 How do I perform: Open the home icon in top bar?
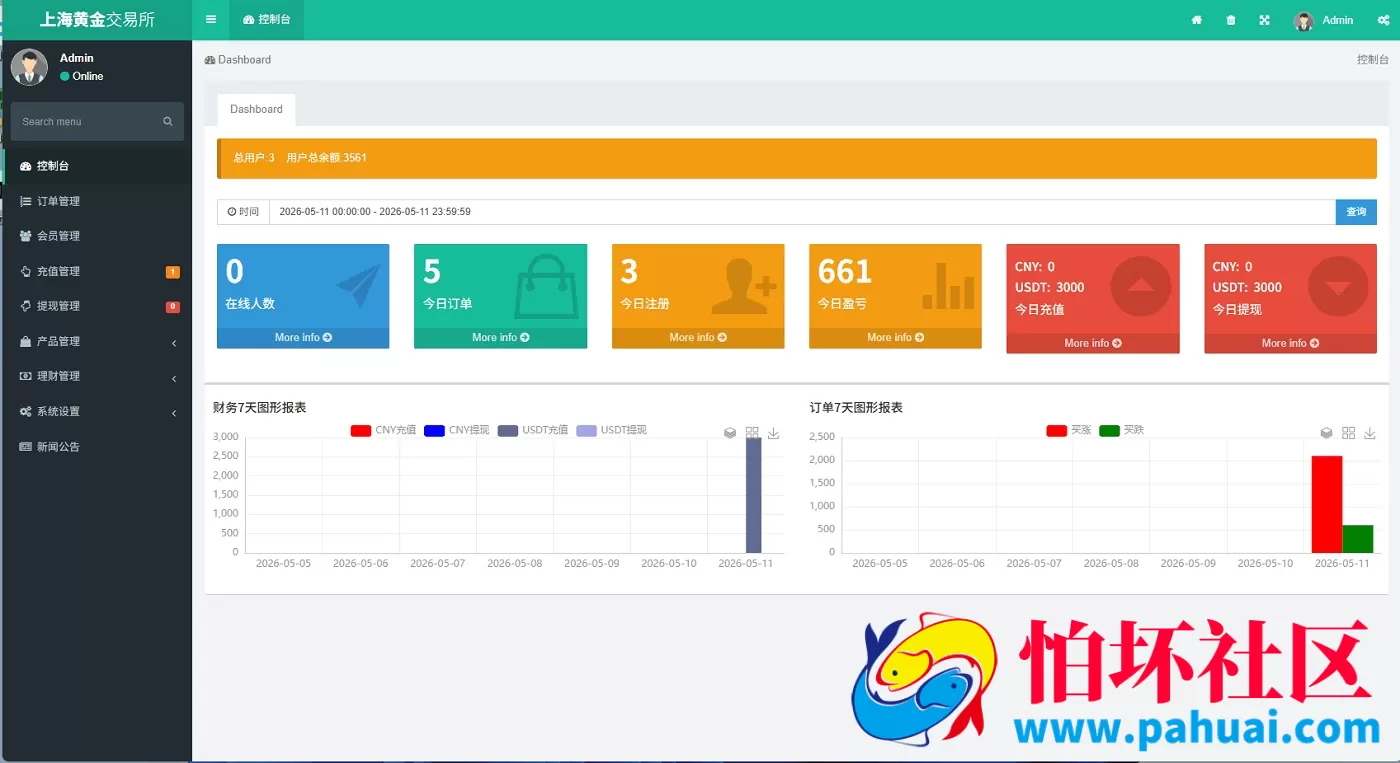(1196, 20)
